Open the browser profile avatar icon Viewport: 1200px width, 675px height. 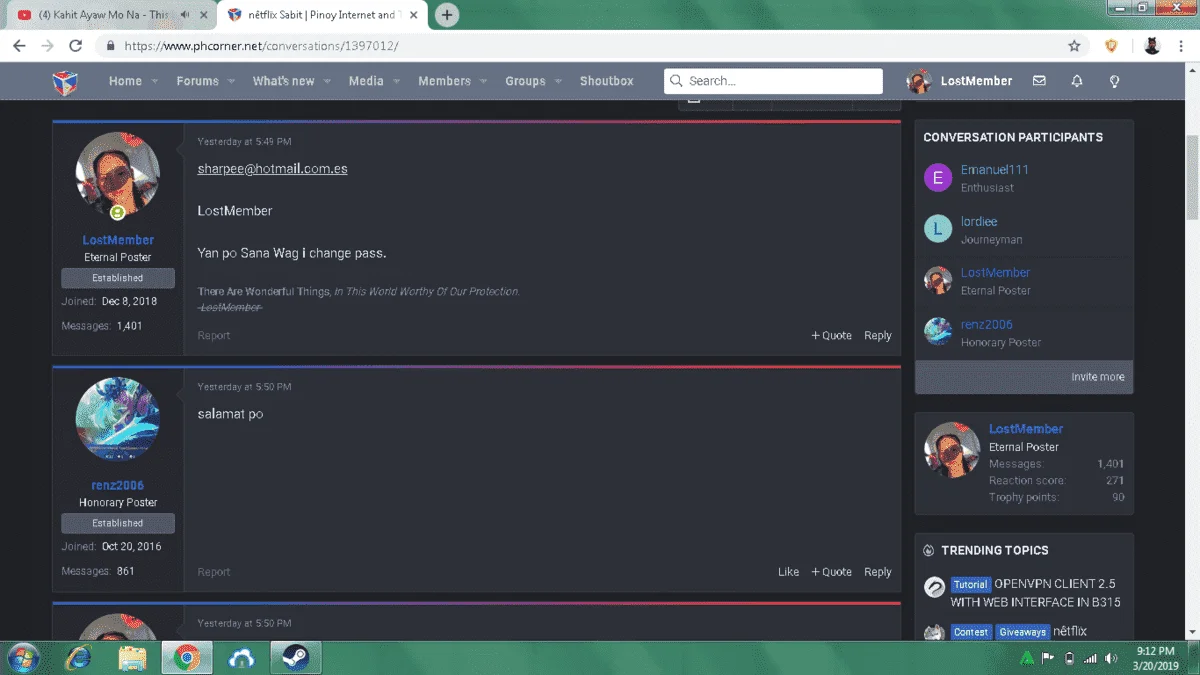1152,46
